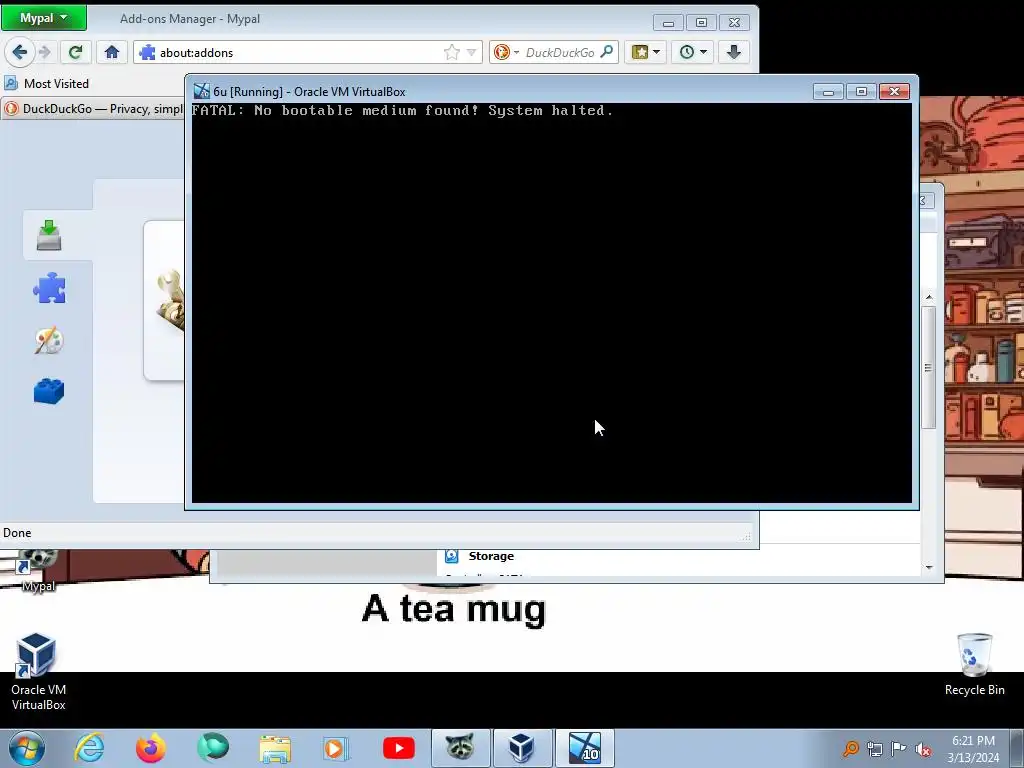
Task: Maximize the 6u VirtualBox VM window
Action: (861, 91)
